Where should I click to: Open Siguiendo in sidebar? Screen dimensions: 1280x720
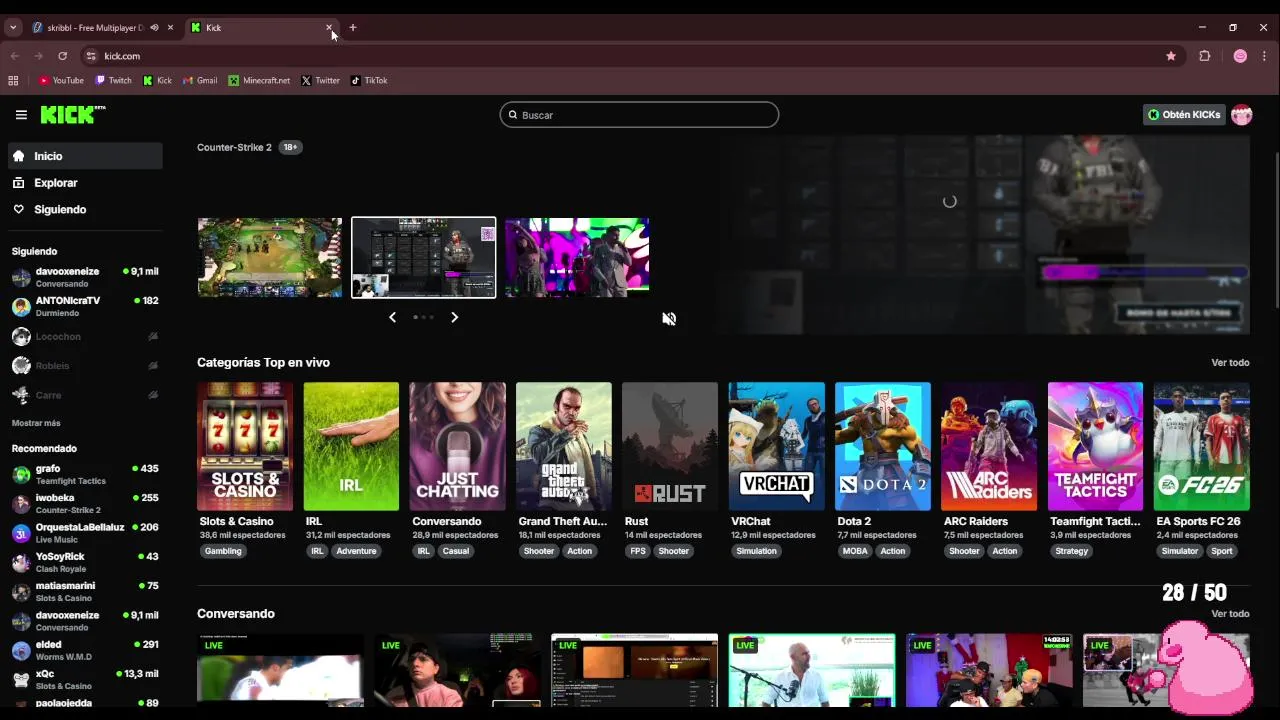[85, 209]
